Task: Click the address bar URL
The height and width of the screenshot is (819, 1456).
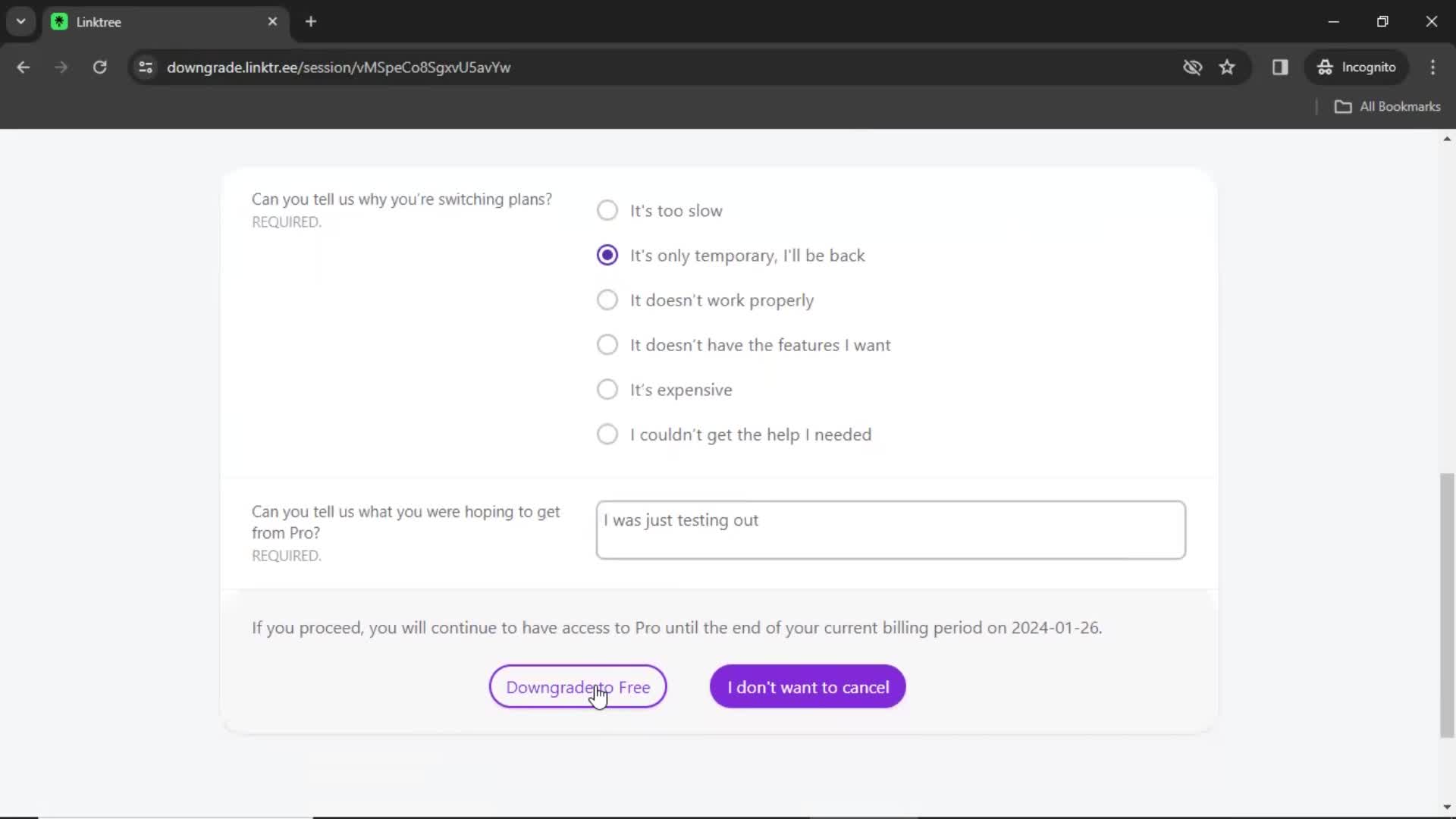Action: point(338,67)
